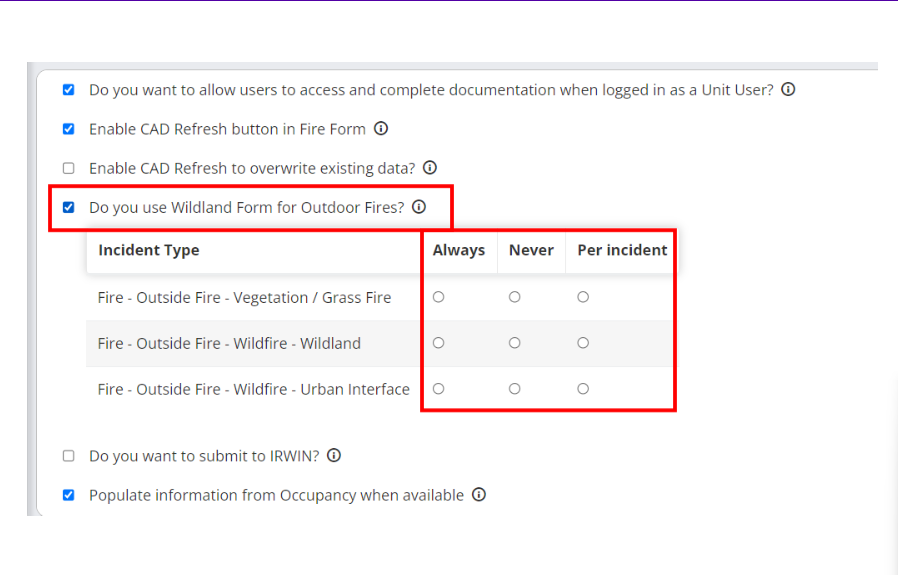The image size is (898, 575).
Task: Click info icon next to CAD Refresh button option
Action: pos(381,129)
